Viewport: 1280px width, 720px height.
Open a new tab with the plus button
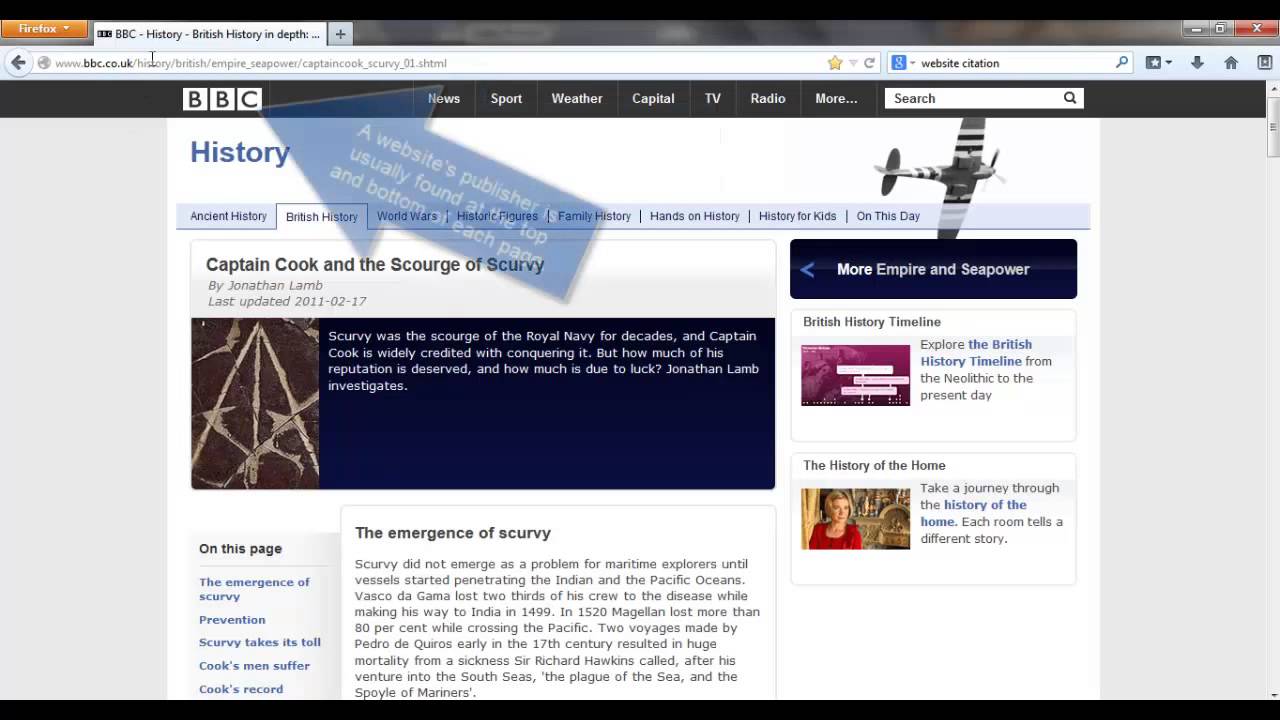point(340,34)
